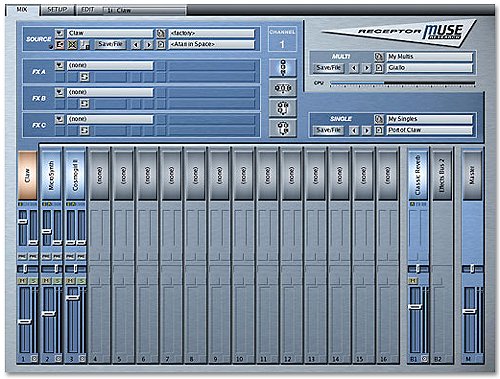
Task: Go to next Single patch
Action: [x=367, y=130]
